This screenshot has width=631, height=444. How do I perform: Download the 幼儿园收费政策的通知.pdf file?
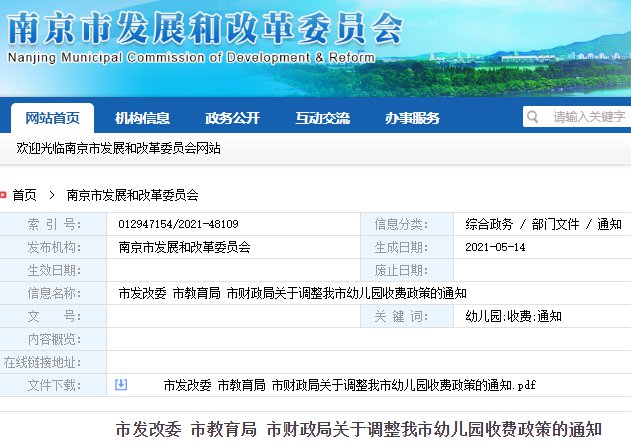(350, 385)
